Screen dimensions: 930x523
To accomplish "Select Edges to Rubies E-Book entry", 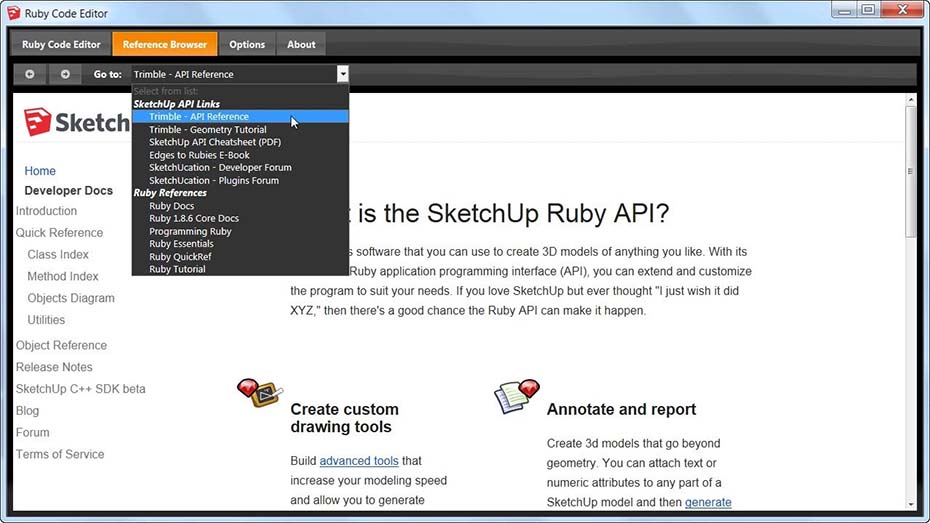I will tap(199, 155).
